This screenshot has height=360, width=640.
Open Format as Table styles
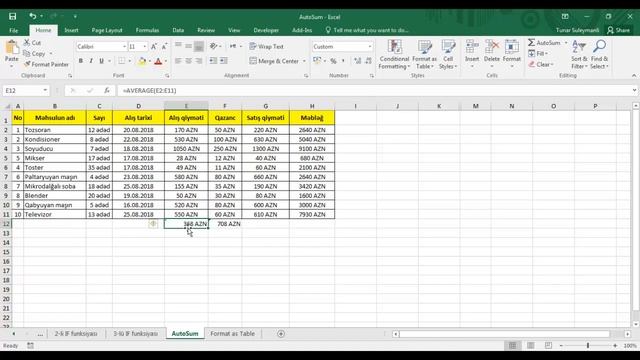point(424,55)
